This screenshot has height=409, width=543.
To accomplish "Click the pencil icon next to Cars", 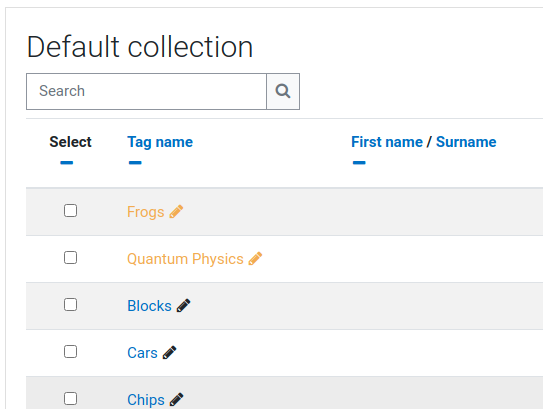I will pyautogui.click(x=169, y=353).
